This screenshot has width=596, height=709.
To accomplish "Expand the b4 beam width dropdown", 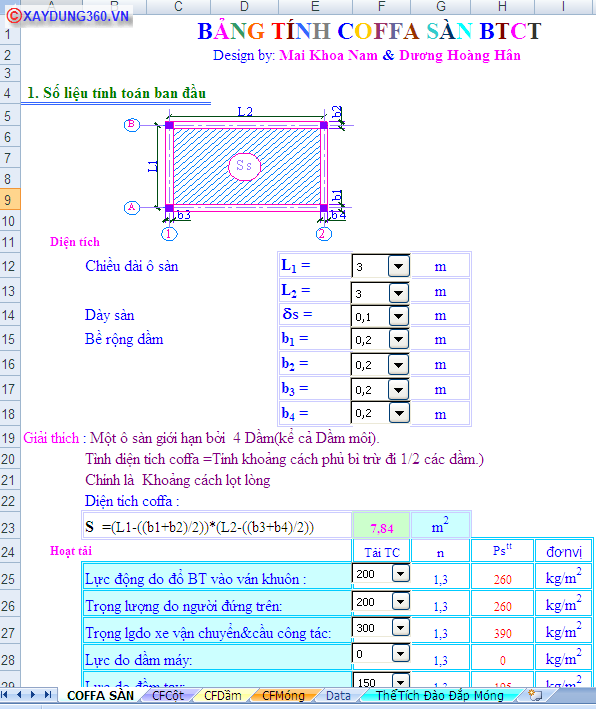I will (399, 412).
